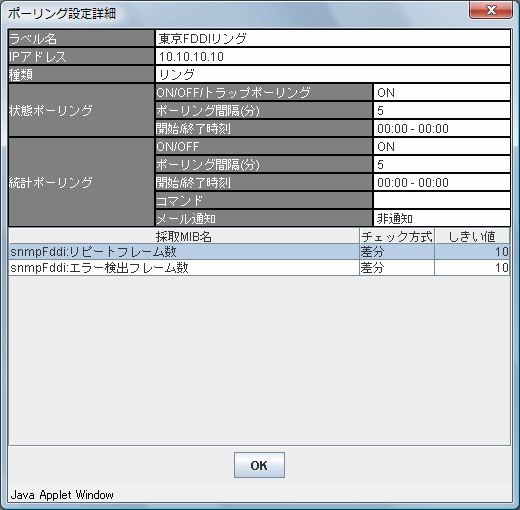Click the empty コマンド value cell
520x510 pixels.
coord(442,201)
